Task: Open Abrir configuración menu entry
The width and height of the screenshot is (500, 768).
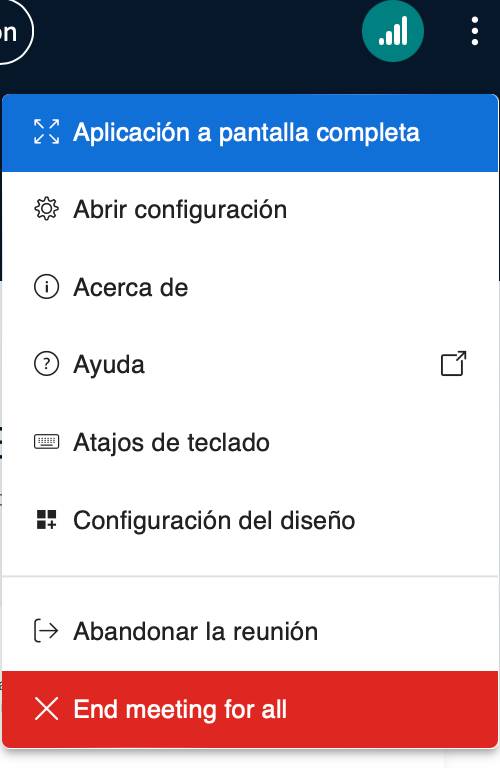Action: coord(250,210)
